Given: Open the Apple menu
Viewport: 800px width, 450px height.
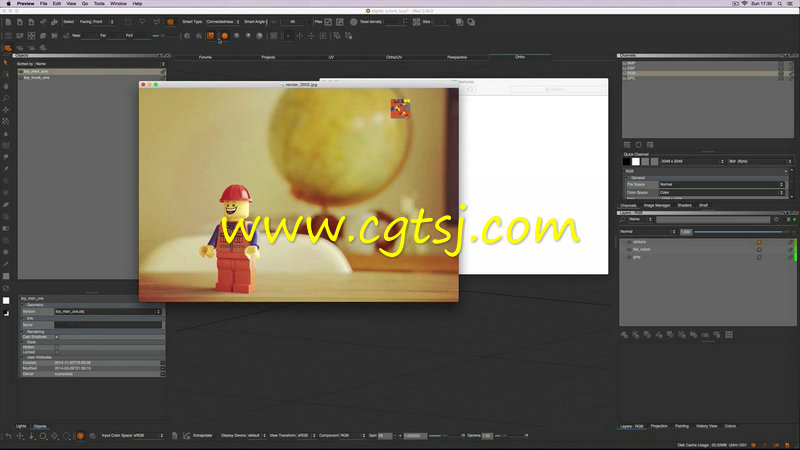Looking at the screenshot, I should [x=9, y=4].
